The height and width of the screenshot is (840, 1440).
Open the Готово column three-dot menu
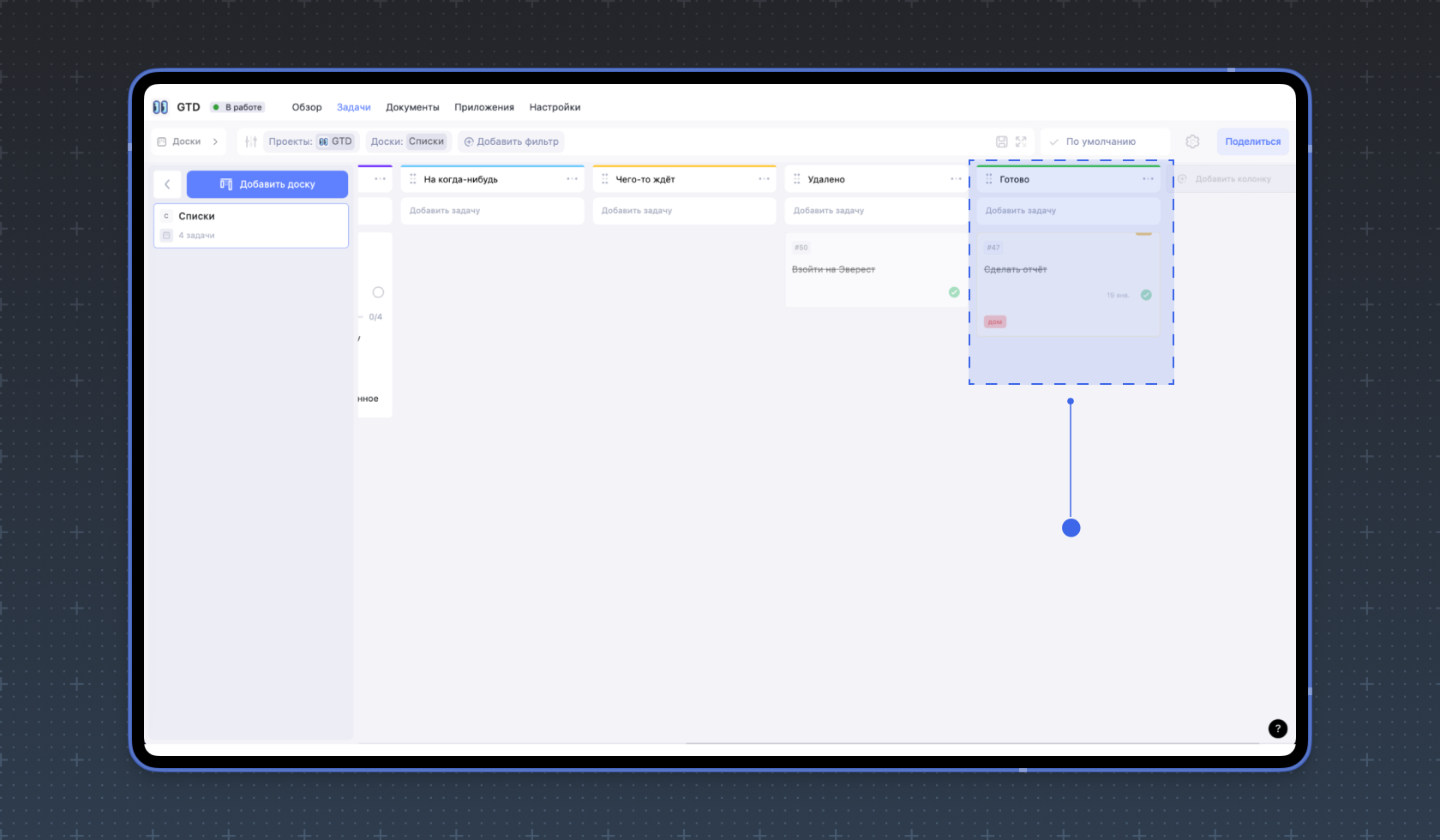(1148, 179)
